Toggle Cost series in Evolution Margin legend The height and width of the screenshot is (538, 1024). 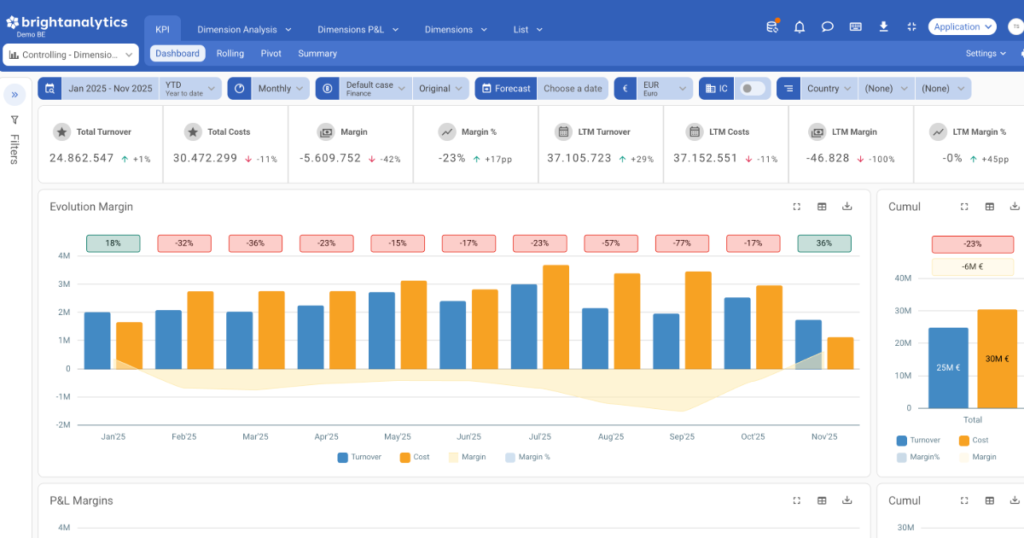pos(414,457)
